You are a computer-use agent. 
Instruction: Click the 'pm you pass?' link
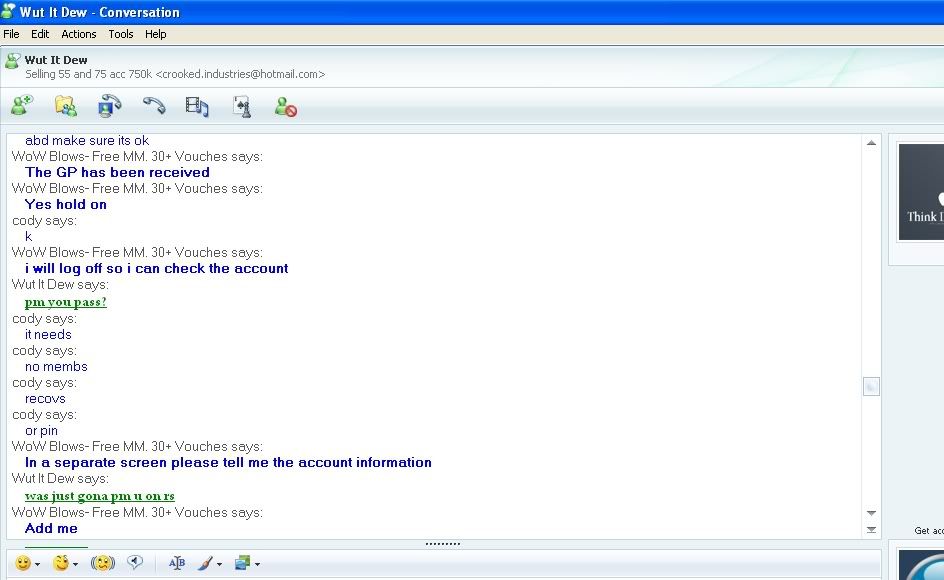66,302
